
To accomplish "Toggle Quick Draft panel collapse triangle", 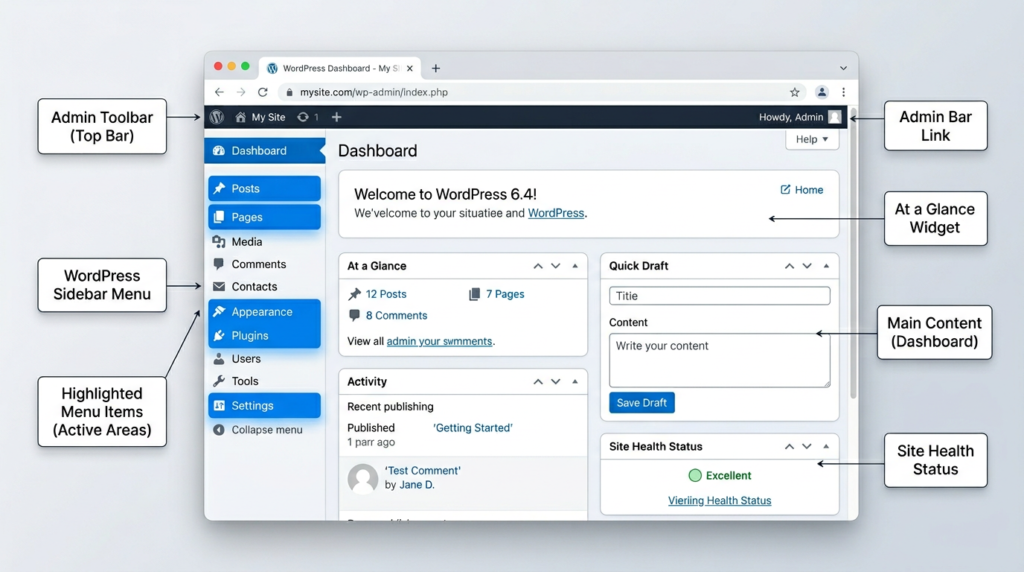I will (826, 266).
